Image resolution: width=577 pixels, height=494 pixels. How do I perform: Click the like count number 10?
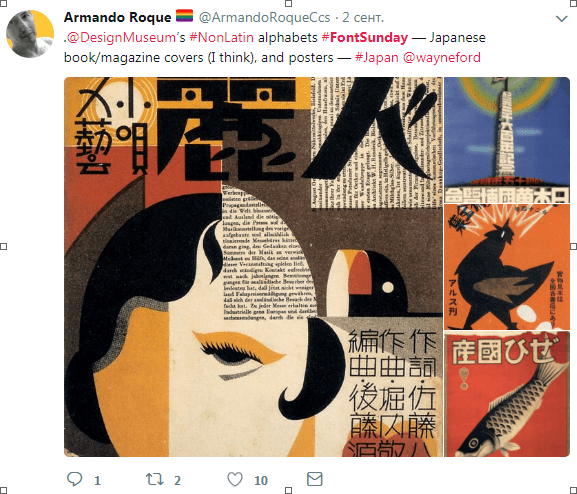[261, 480]
